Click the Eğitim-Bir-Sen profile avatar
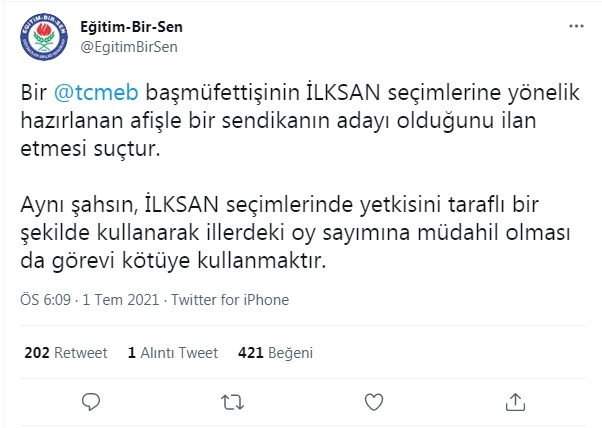Viewport: 602px width, 428px height. coord(43,38)
